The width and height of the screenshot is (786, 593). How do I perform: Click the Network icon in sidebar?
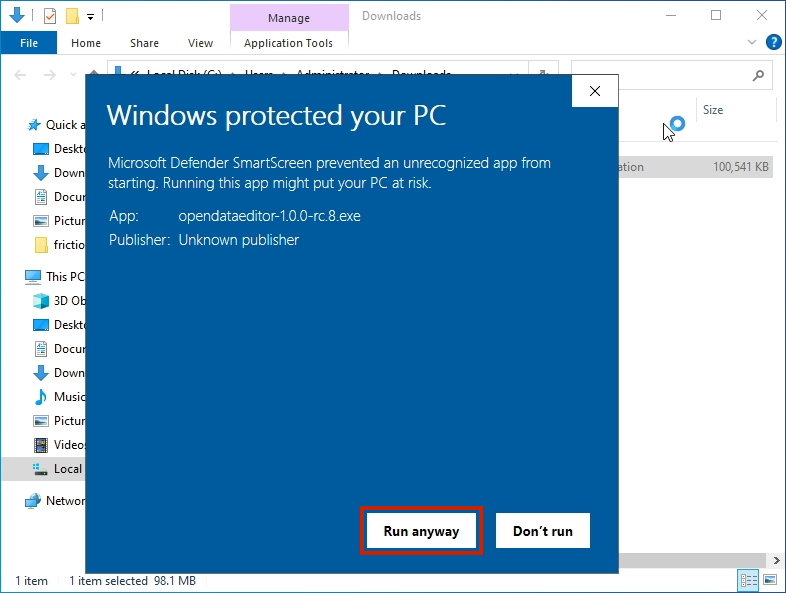click(33, 501)
